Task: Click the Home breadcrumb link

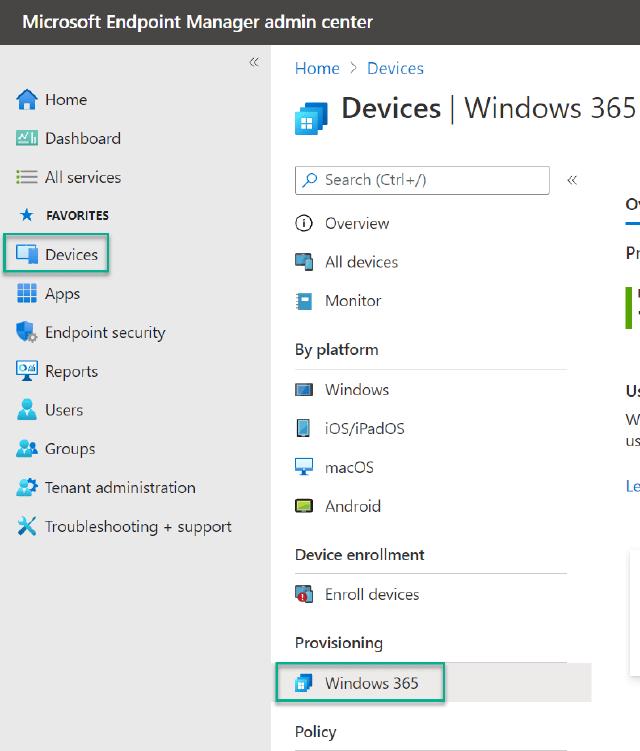Action: click(x=317, y=68)
